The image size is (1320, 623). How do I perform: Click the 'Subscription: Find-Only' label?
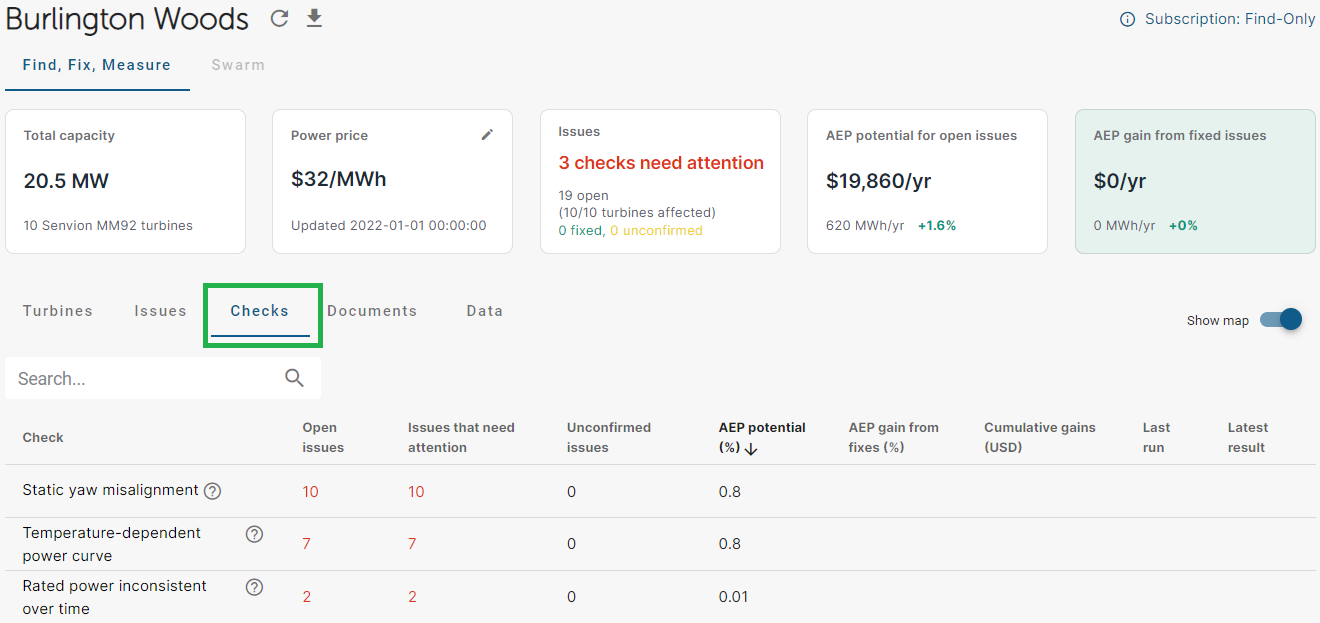pyautogui.click(x=1230, y=19)
